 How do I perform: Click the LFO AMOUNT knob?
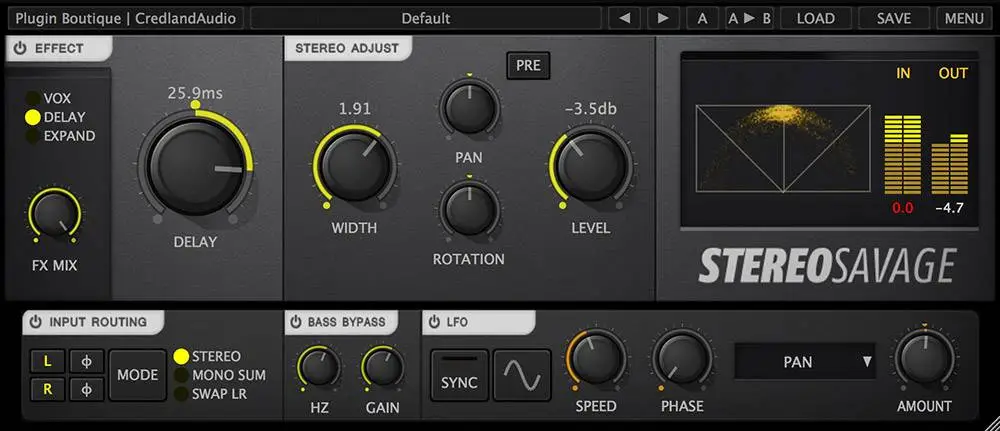(x=924, y=358)
